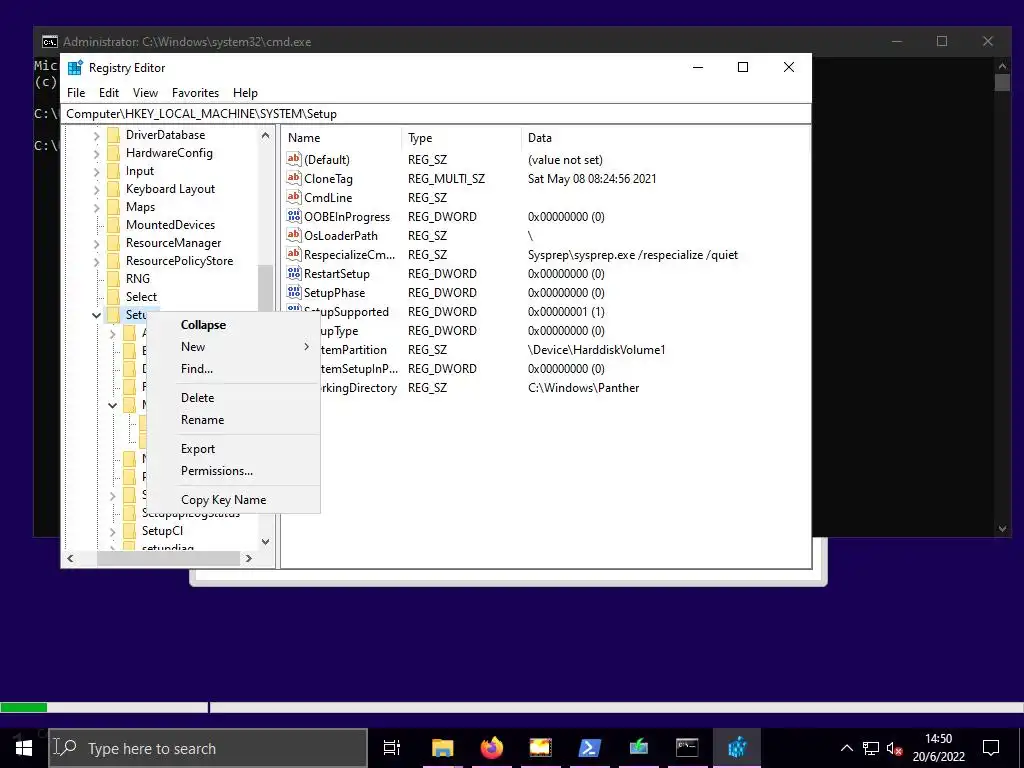Click the Data column header
This screenshot has width=1024, height=768.
[665, 138]
